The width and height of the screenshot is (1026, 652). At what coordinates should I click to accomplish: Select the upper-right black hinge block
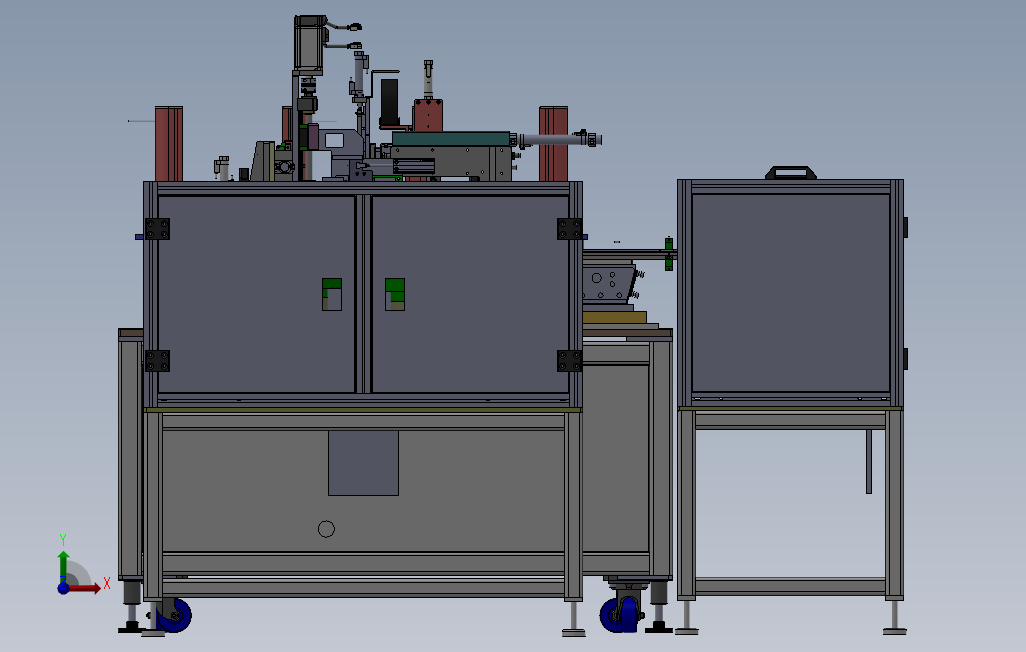569,229
